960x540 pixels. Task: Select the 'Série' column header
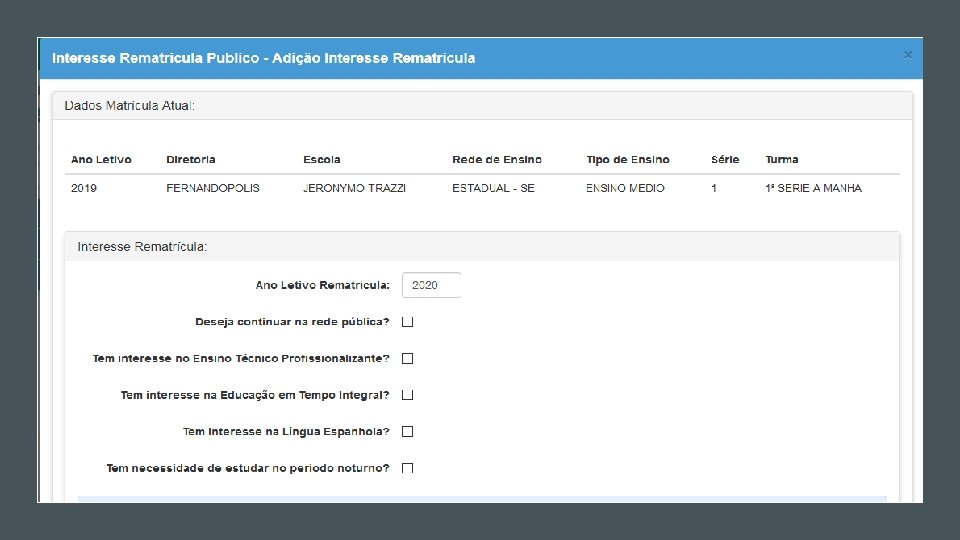[x=725, y=160]
